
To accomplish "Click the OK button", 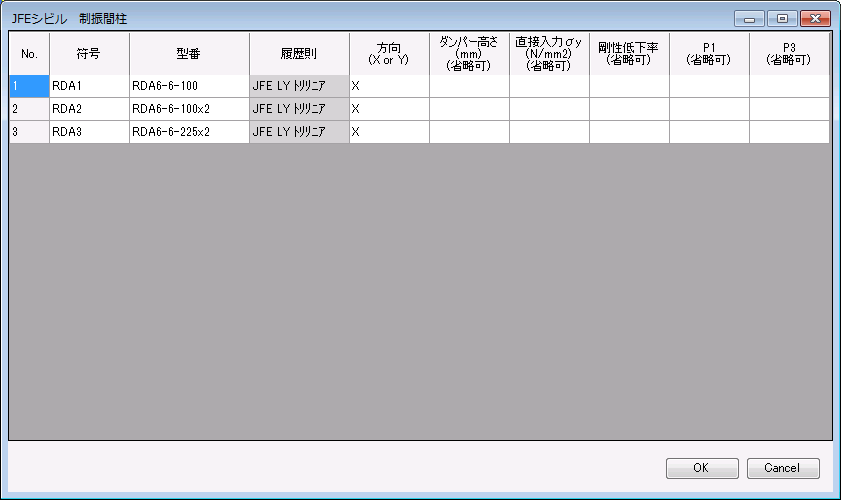I will pyautogui.click(x=702, y=468).
